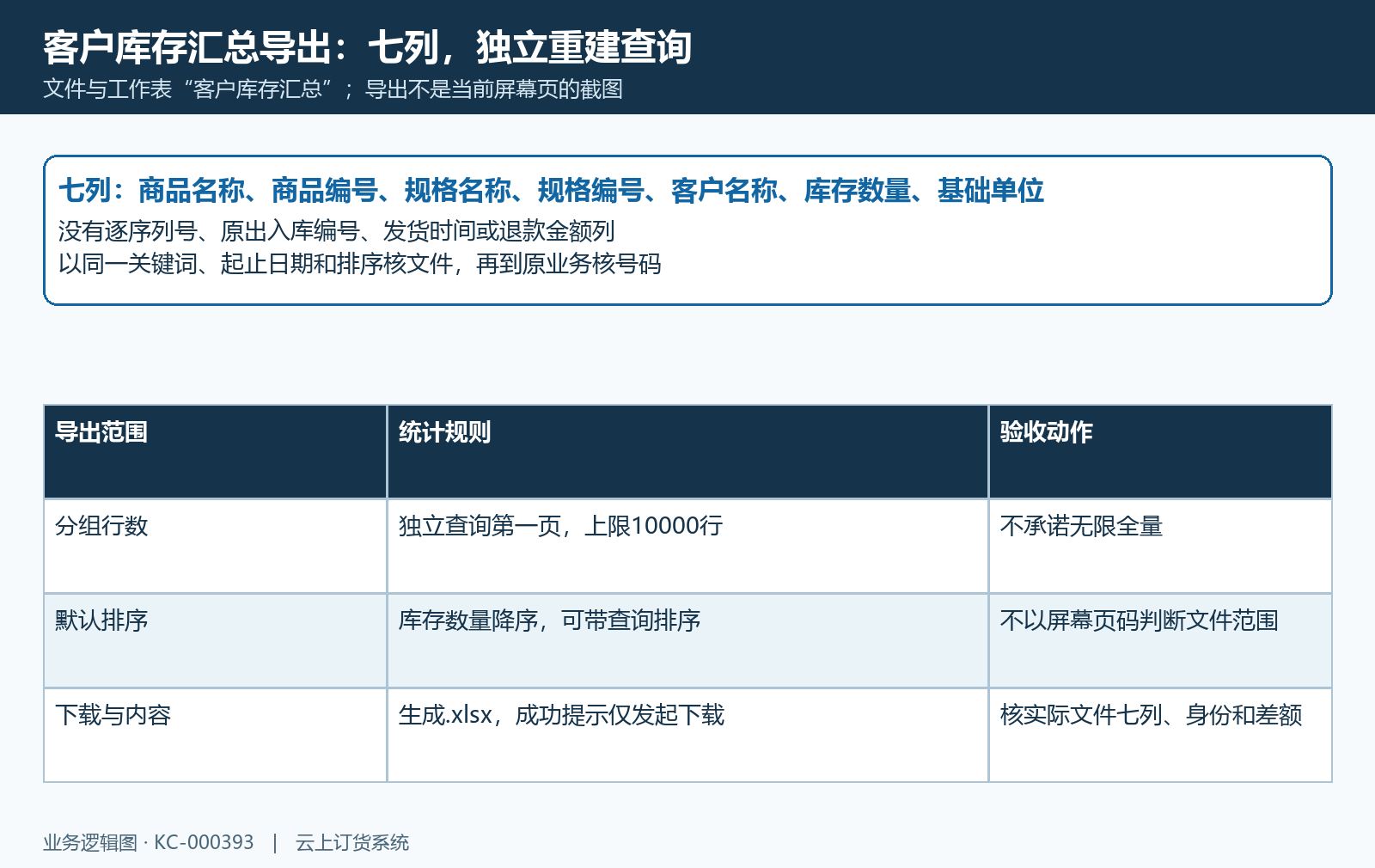Select the subtitle mentioning "导出不是当前屏幕页的截图"
Screen dimensions: 1375x868
point(333,89)
